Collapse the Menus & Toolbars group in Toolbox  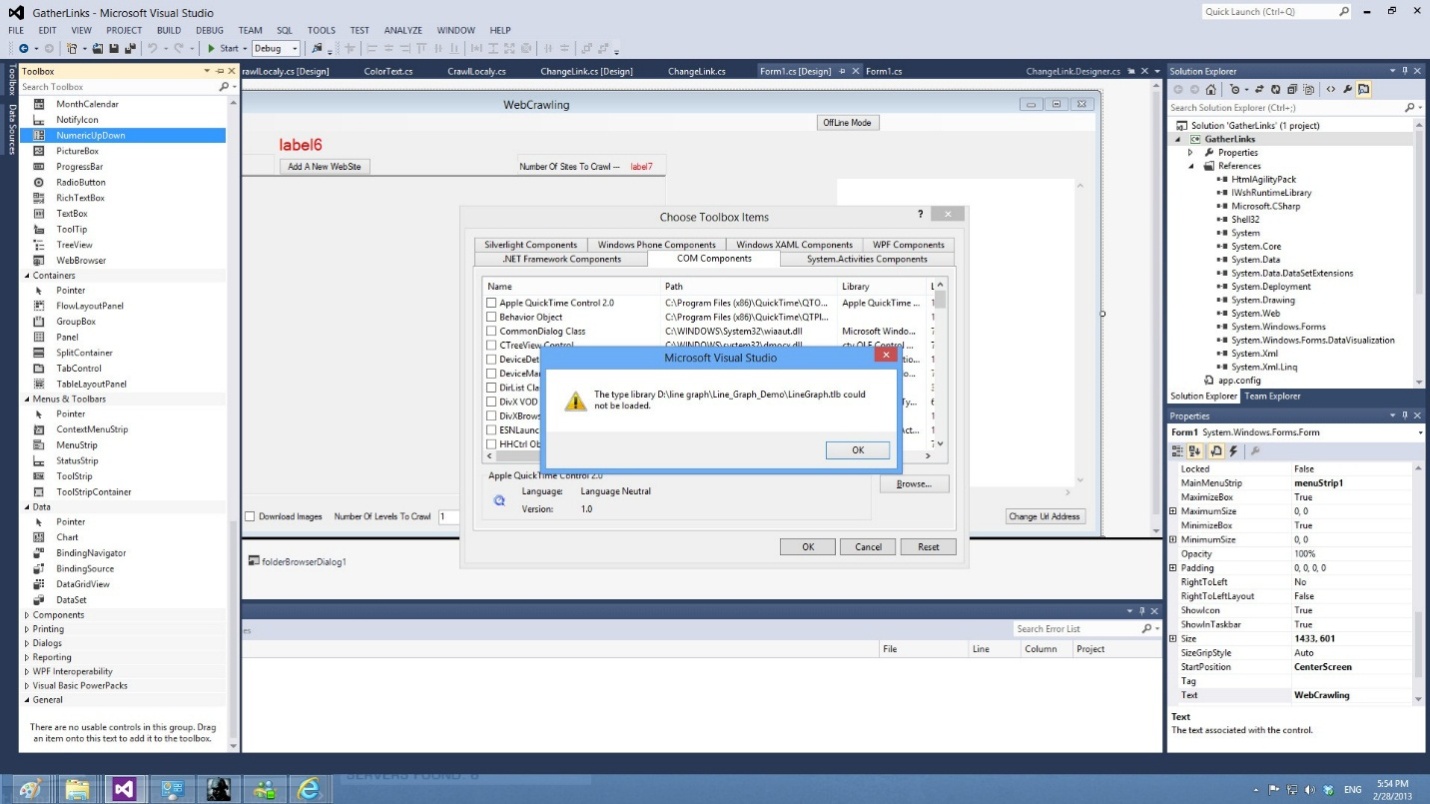pyautogui.click(x=27, y=399)
